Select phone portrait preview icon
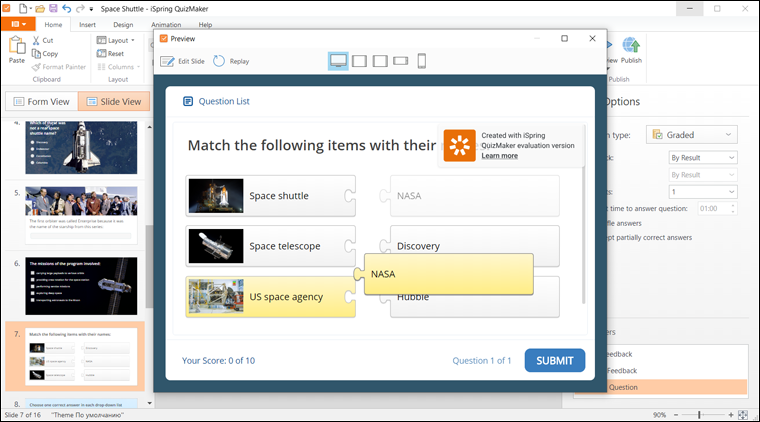760x422 pixels. click(x=422, y=61)
